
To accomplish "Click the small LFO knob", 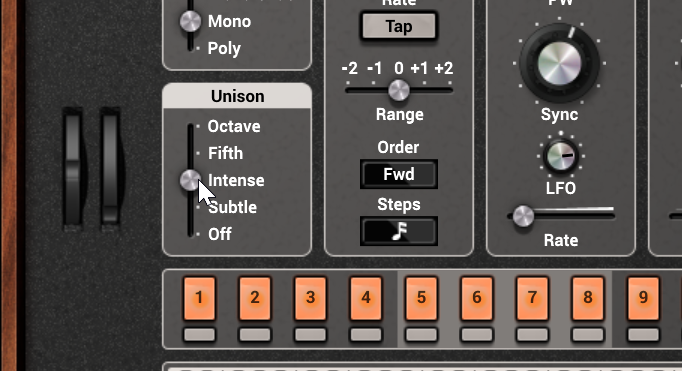I will [x=561, y=156].
